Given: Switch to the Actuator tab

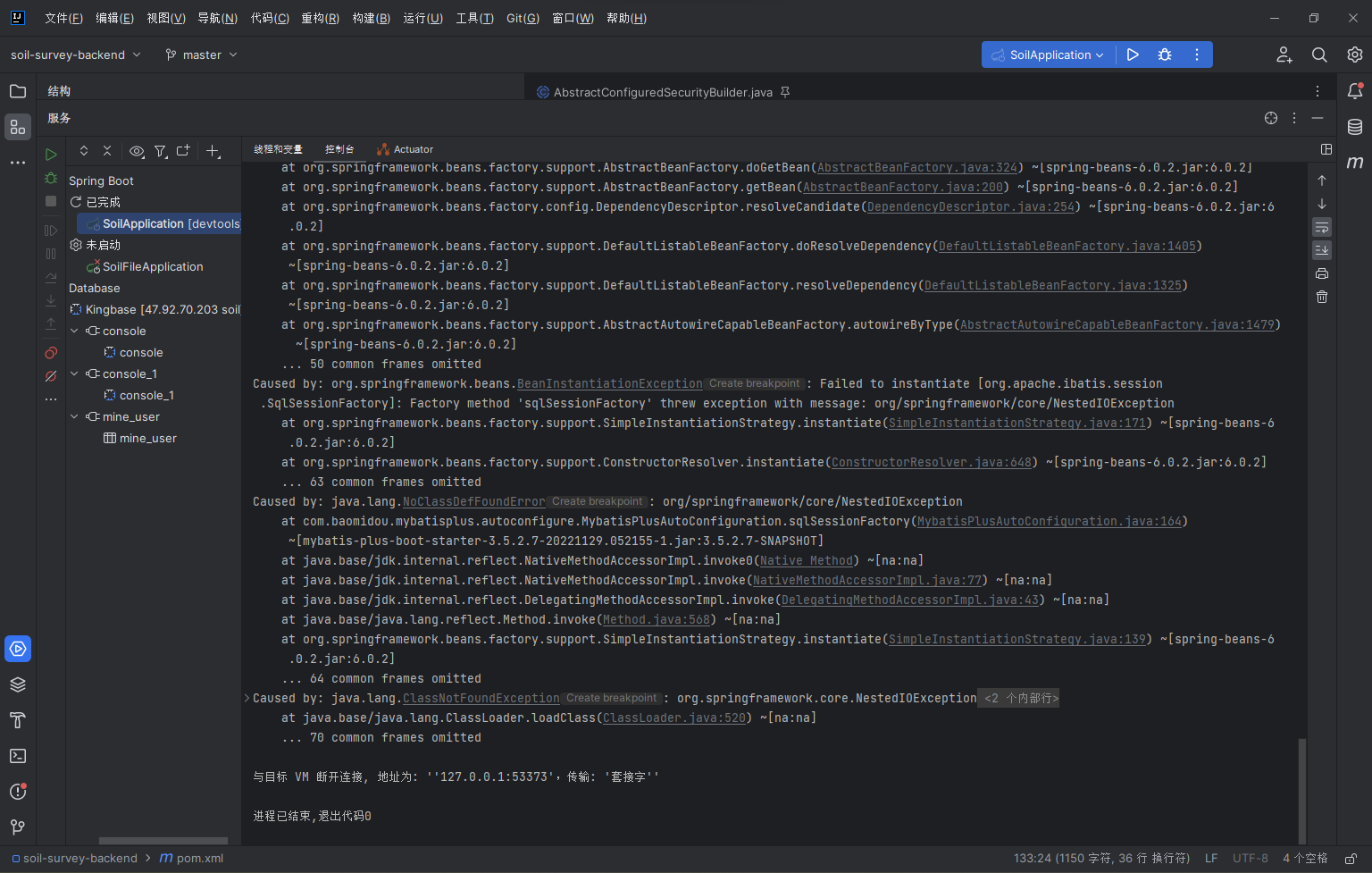Looking at the screenshot, I should point(405,149).
